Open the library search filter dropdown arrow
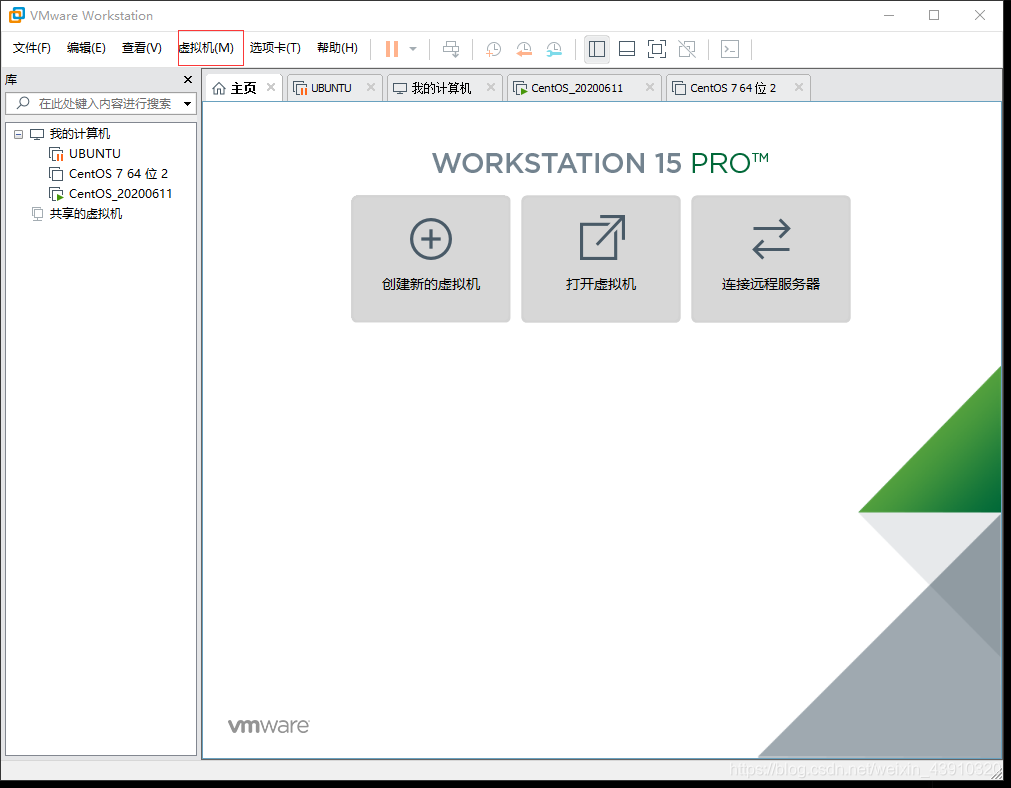 (x=188, y=103)
